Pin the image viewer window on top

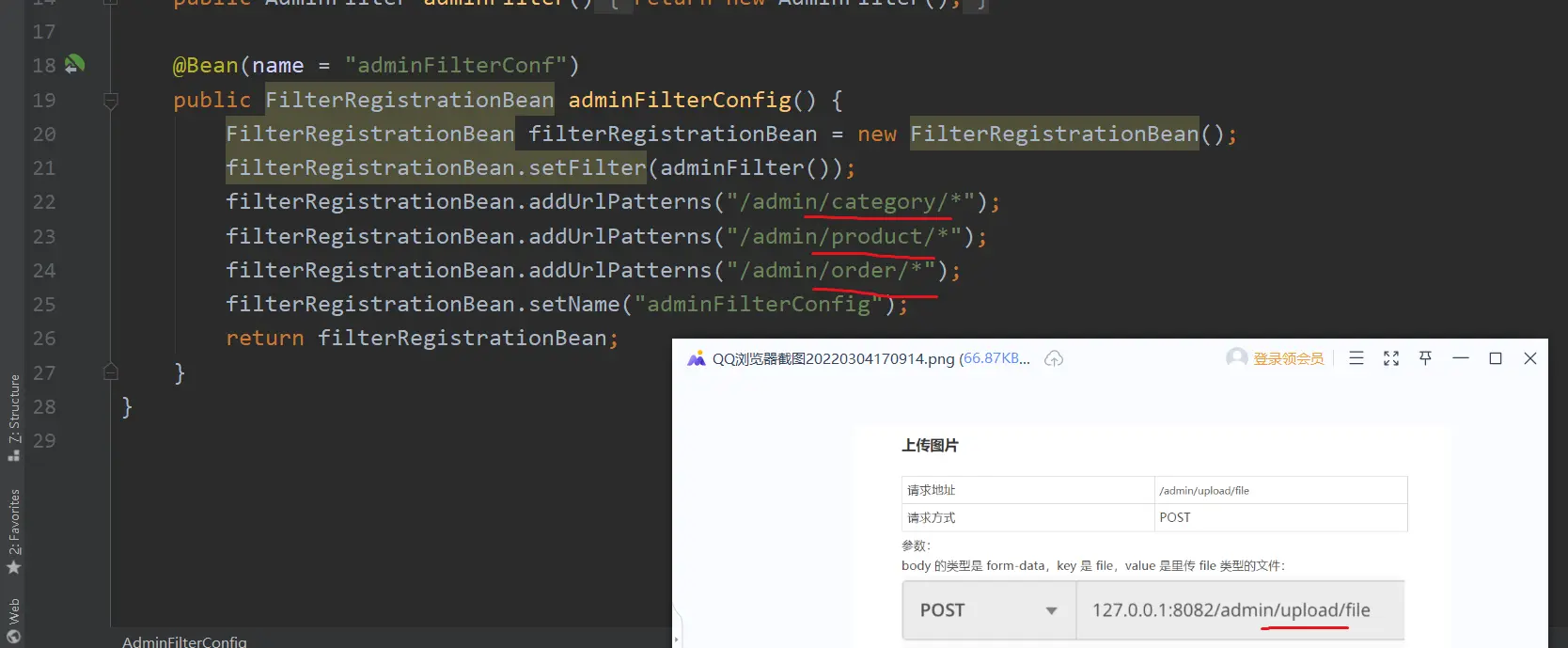(1425, 358)
